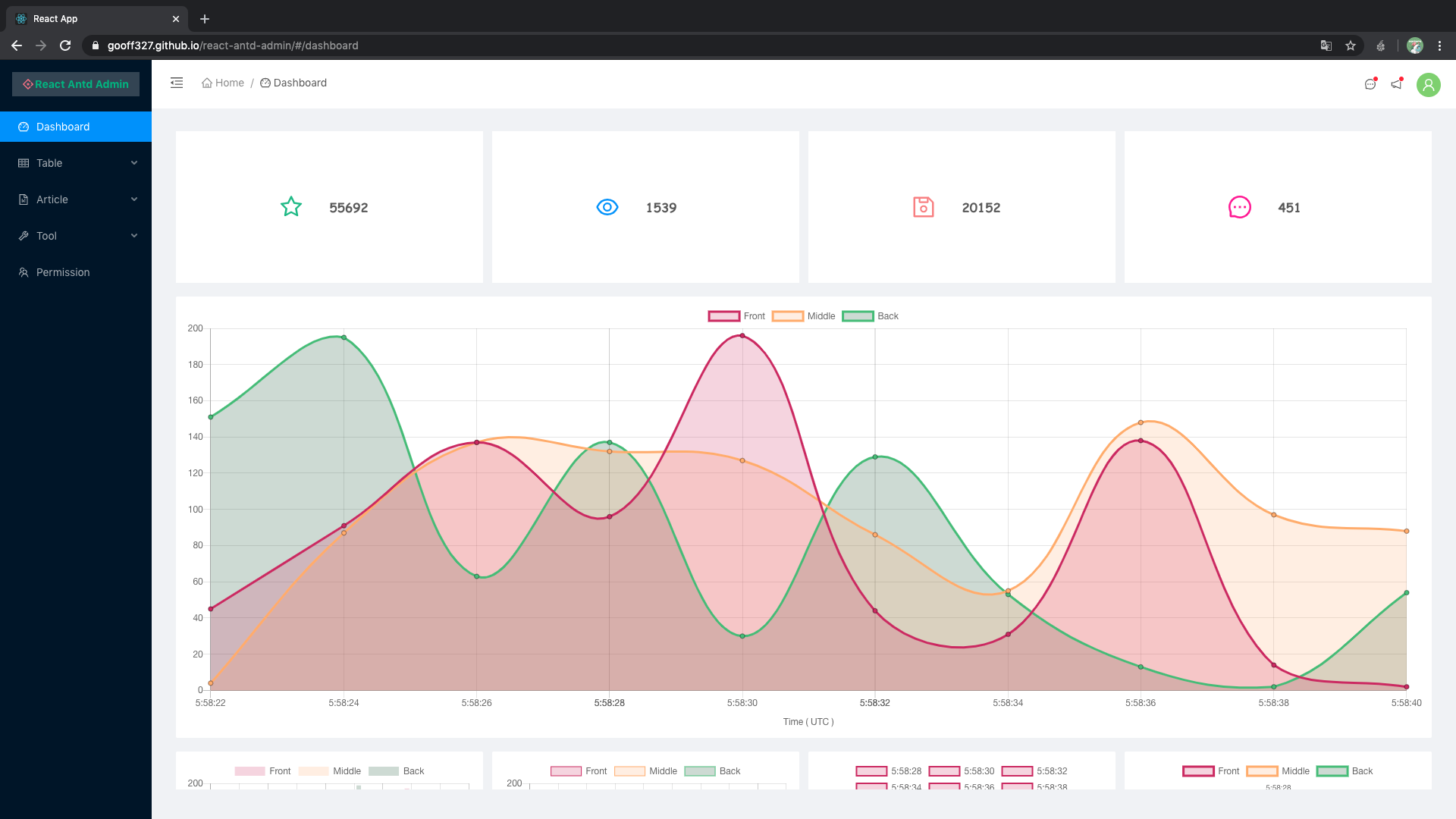
Task: Expand the Article section in the sidebar
Action: click(76, 199)
